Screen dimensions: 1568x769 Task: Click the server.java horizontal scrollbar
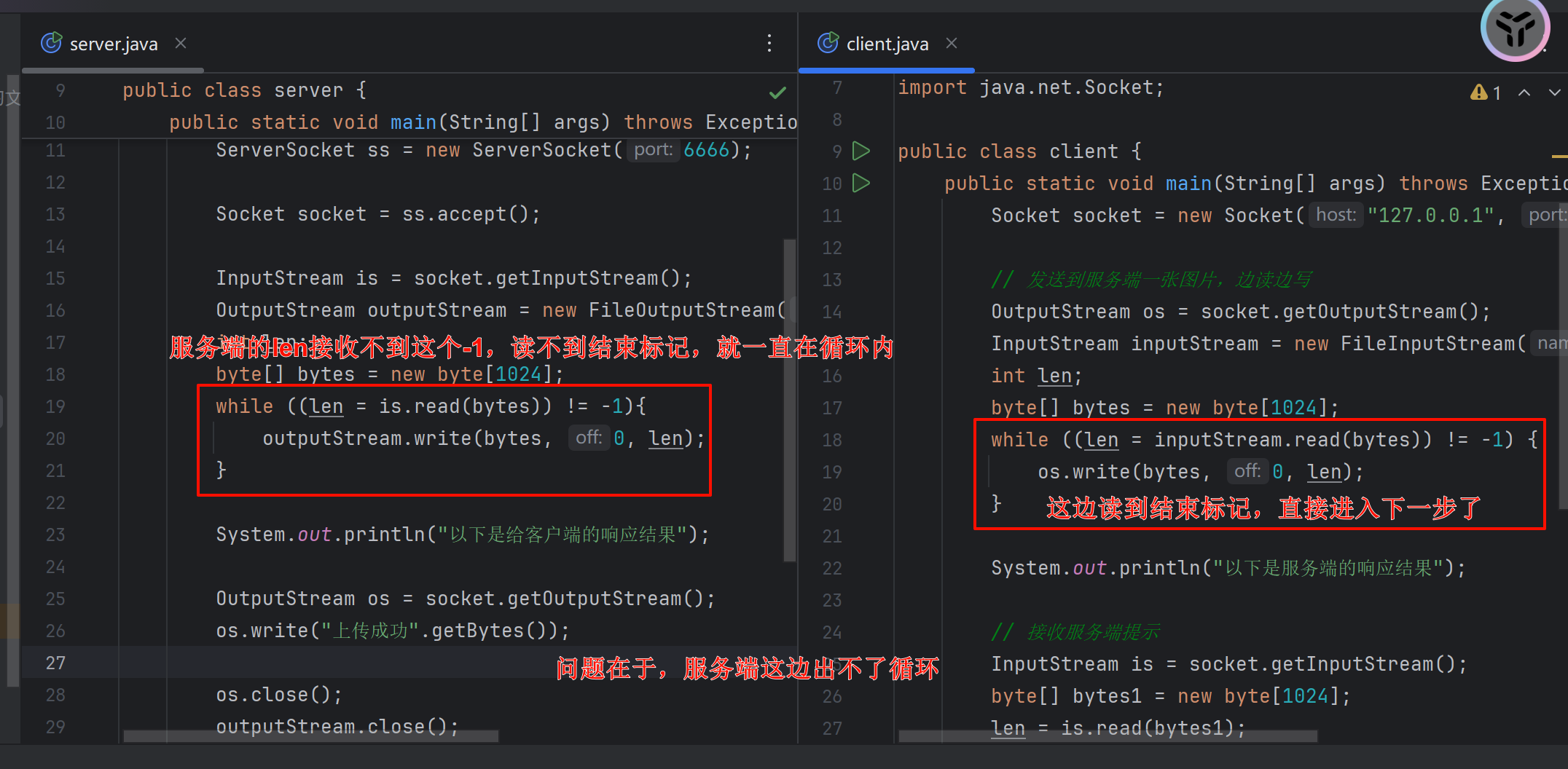(x=310, y=736)
